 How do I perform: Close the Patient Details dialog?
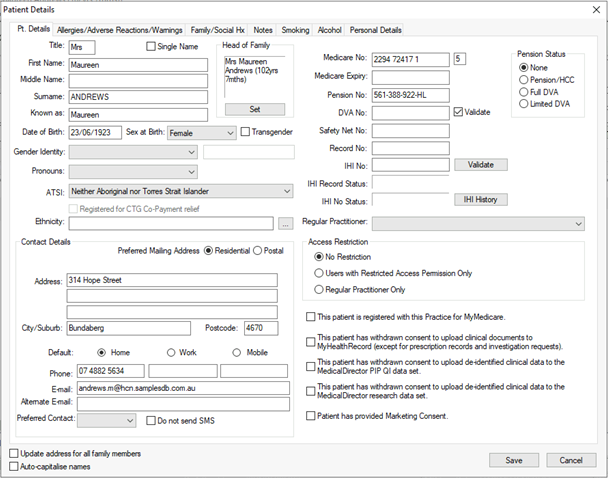pyautogui.click(x=596, y=10)
